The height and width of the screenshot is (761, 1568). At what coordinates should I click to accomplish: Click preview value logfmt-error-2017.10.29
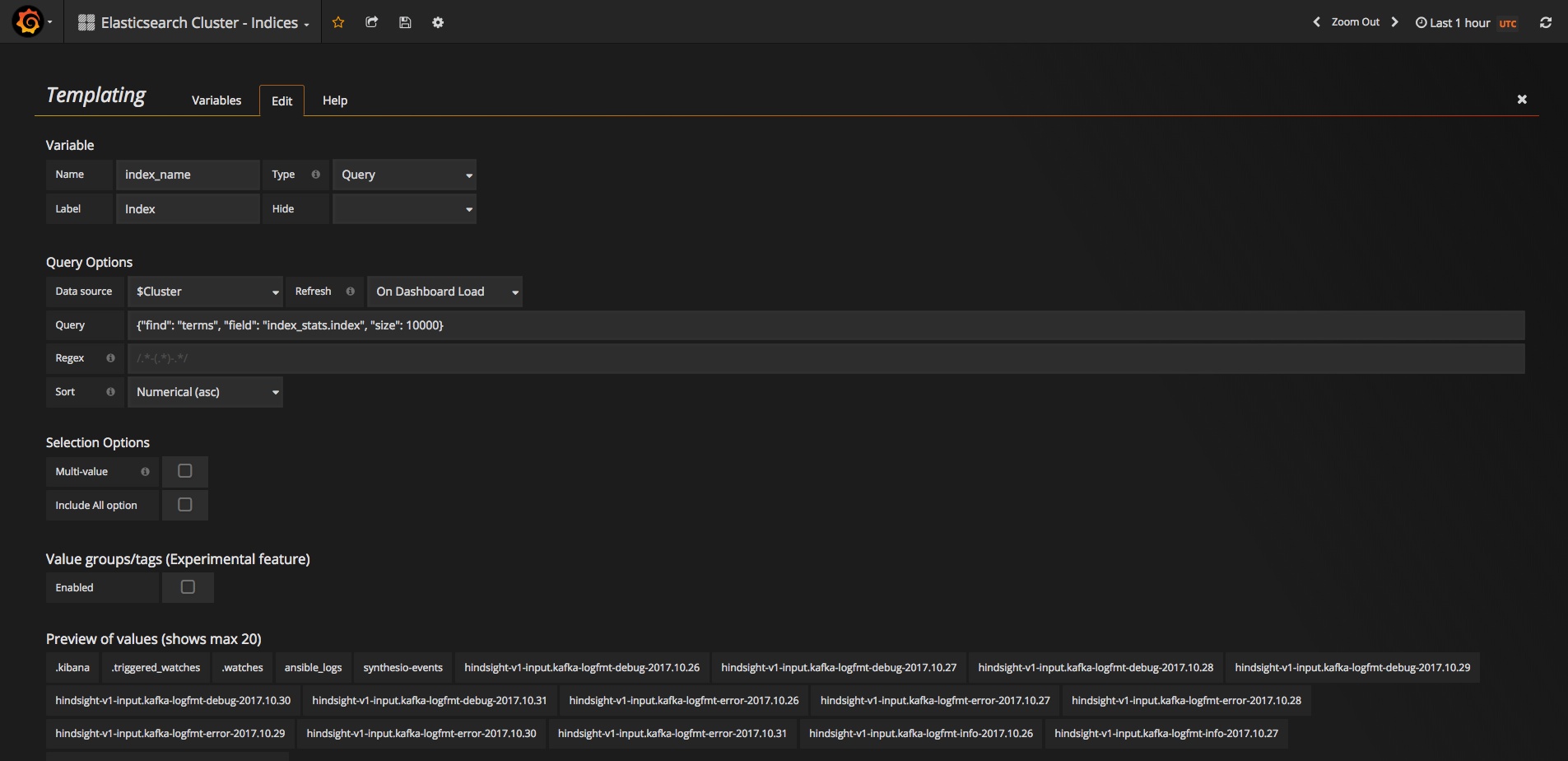(170, 734)
